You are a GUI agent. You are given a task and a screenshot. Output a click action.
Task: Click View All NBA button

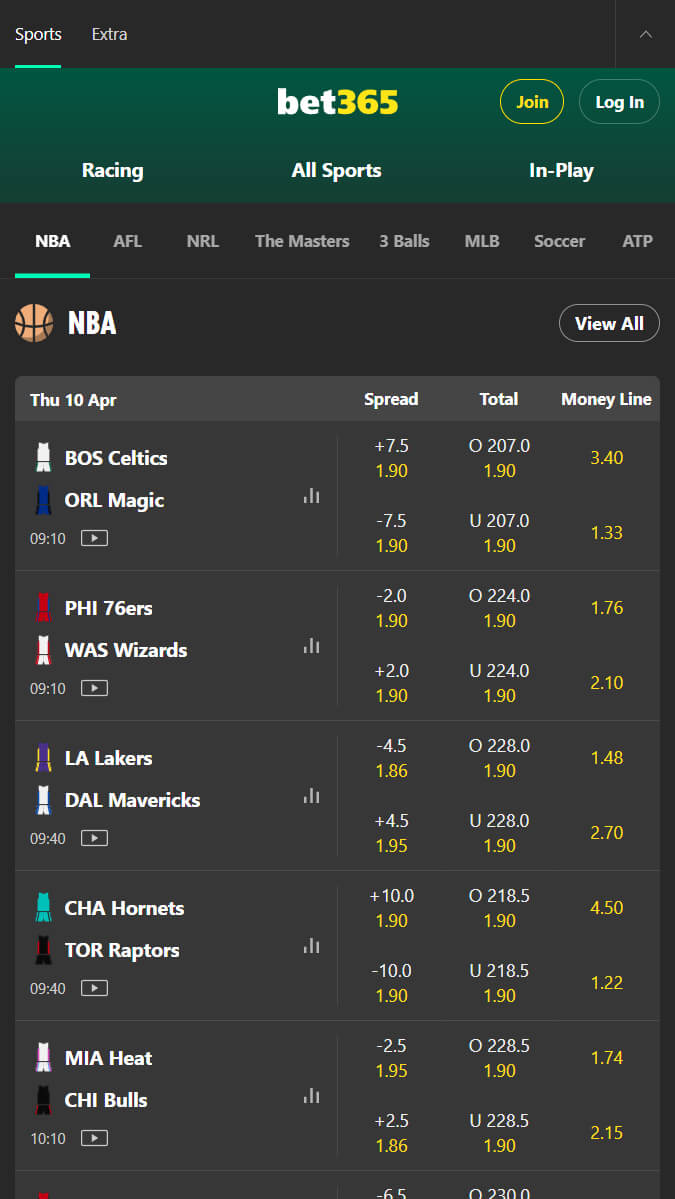click(609, 323)
